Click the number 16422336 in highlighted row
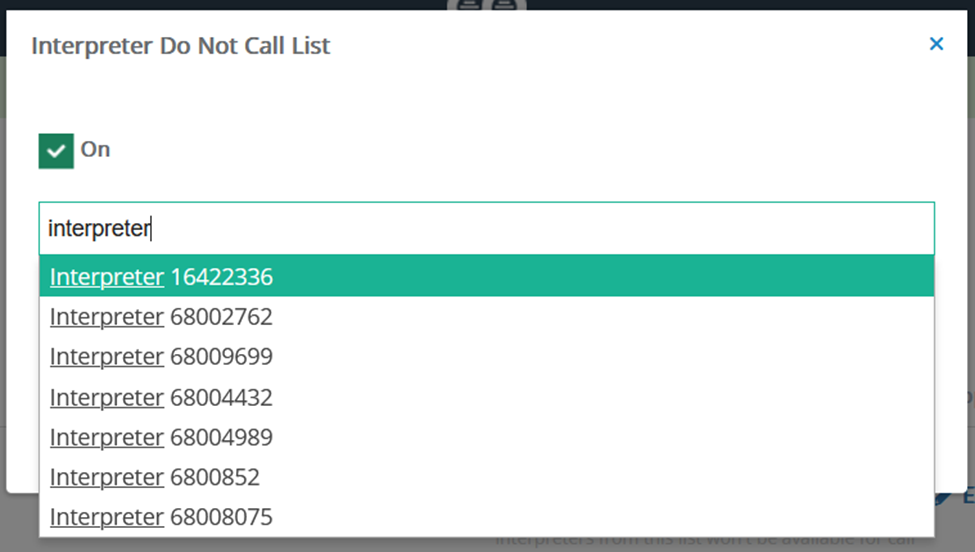This screenshot has height=552, width=975. (x=221, y=277)
